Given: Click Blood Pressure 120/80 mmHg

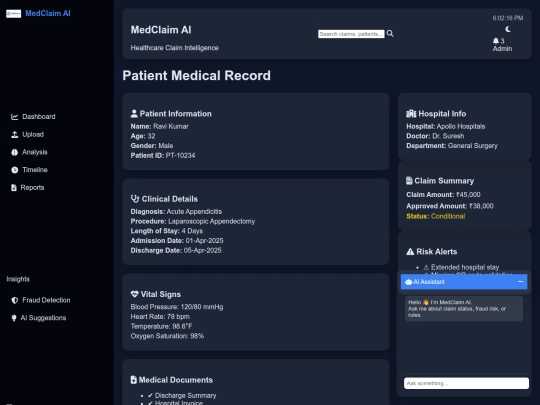Looking at the screenshot, I should click(177, 307).
